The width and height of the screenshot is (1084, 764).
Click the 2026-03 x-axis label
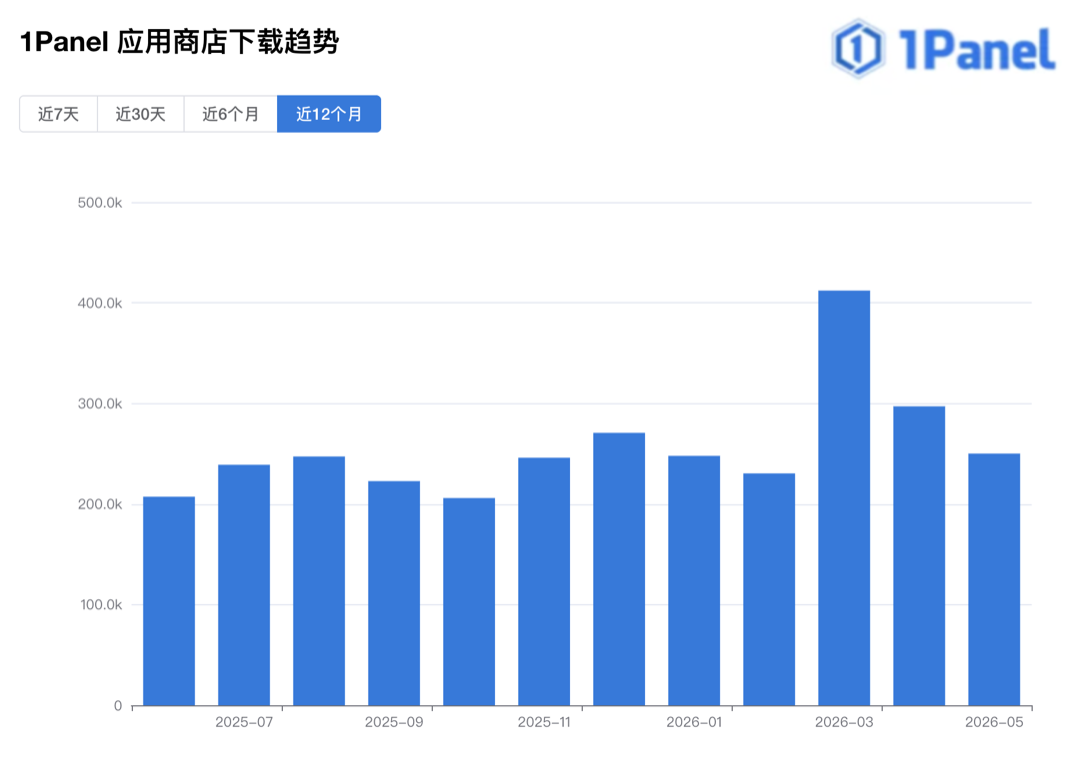coord(844,722)
